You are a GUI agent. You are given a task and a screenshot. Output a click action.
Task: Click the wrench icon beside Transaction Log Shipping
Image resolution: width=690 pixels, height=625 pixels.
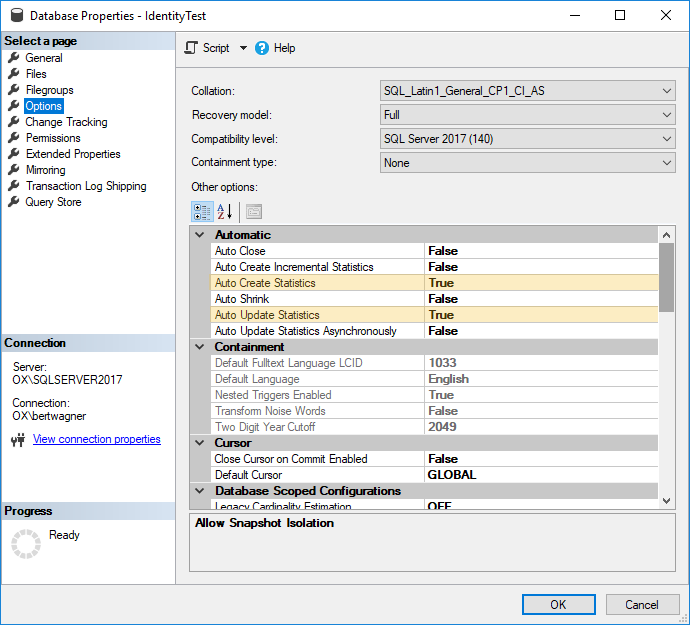[x=14, y=186]
